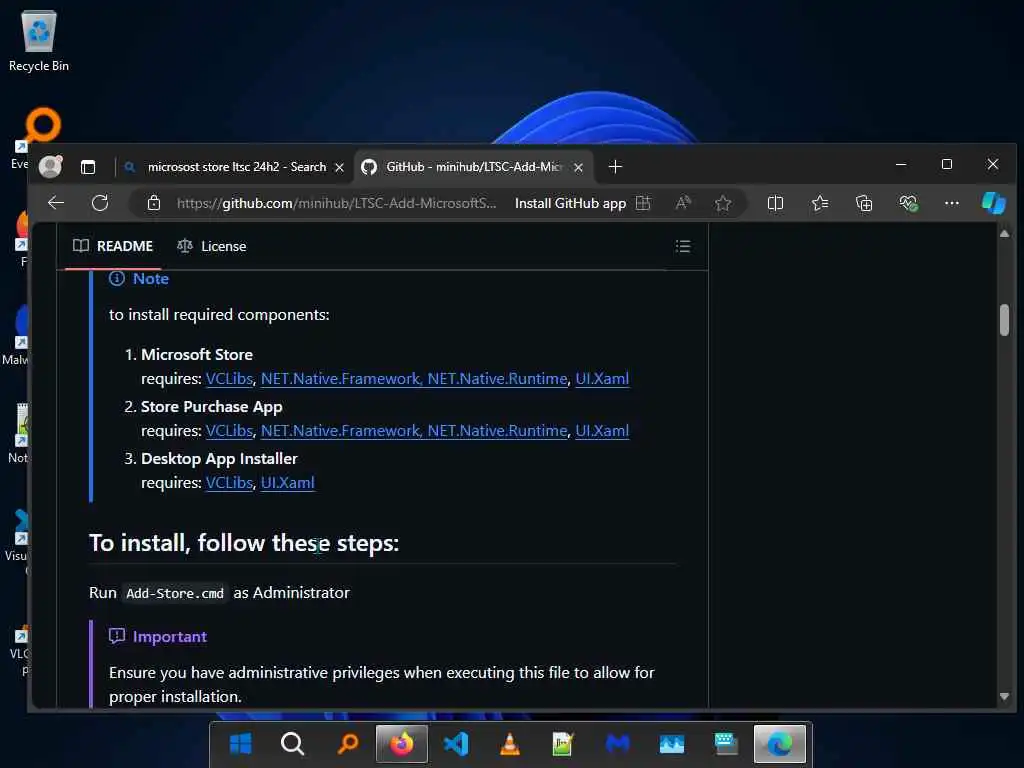This screenshot has height=768, width=1024.
Task: Open a new browser tab
Action: click(x=615, y=167)
